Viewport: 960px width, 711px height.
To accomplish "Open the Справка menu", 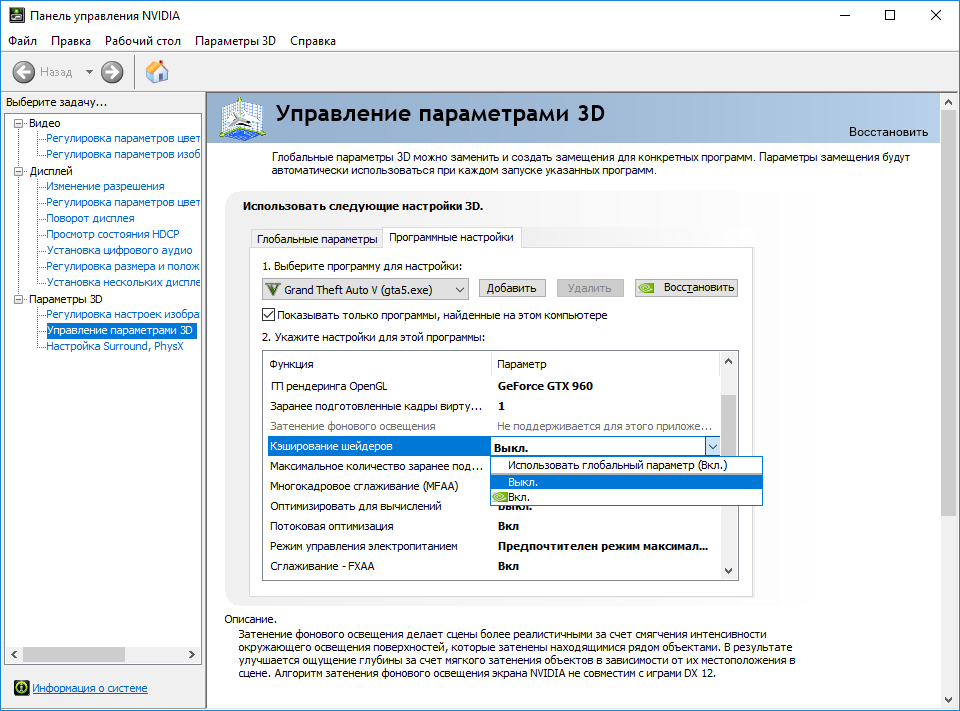I will click(x=313, y=41).
